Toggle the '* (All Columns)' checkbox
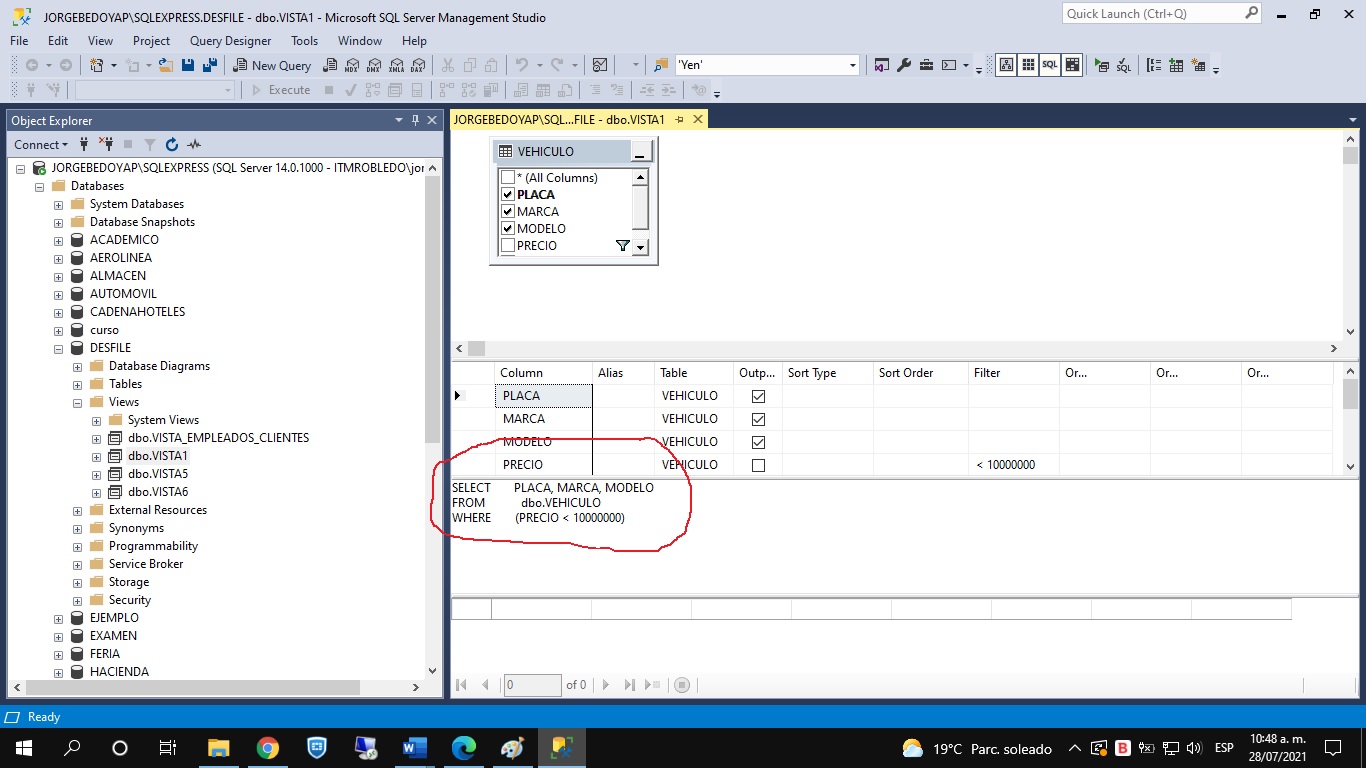1366x768 pixels. (x=508, y=178)
